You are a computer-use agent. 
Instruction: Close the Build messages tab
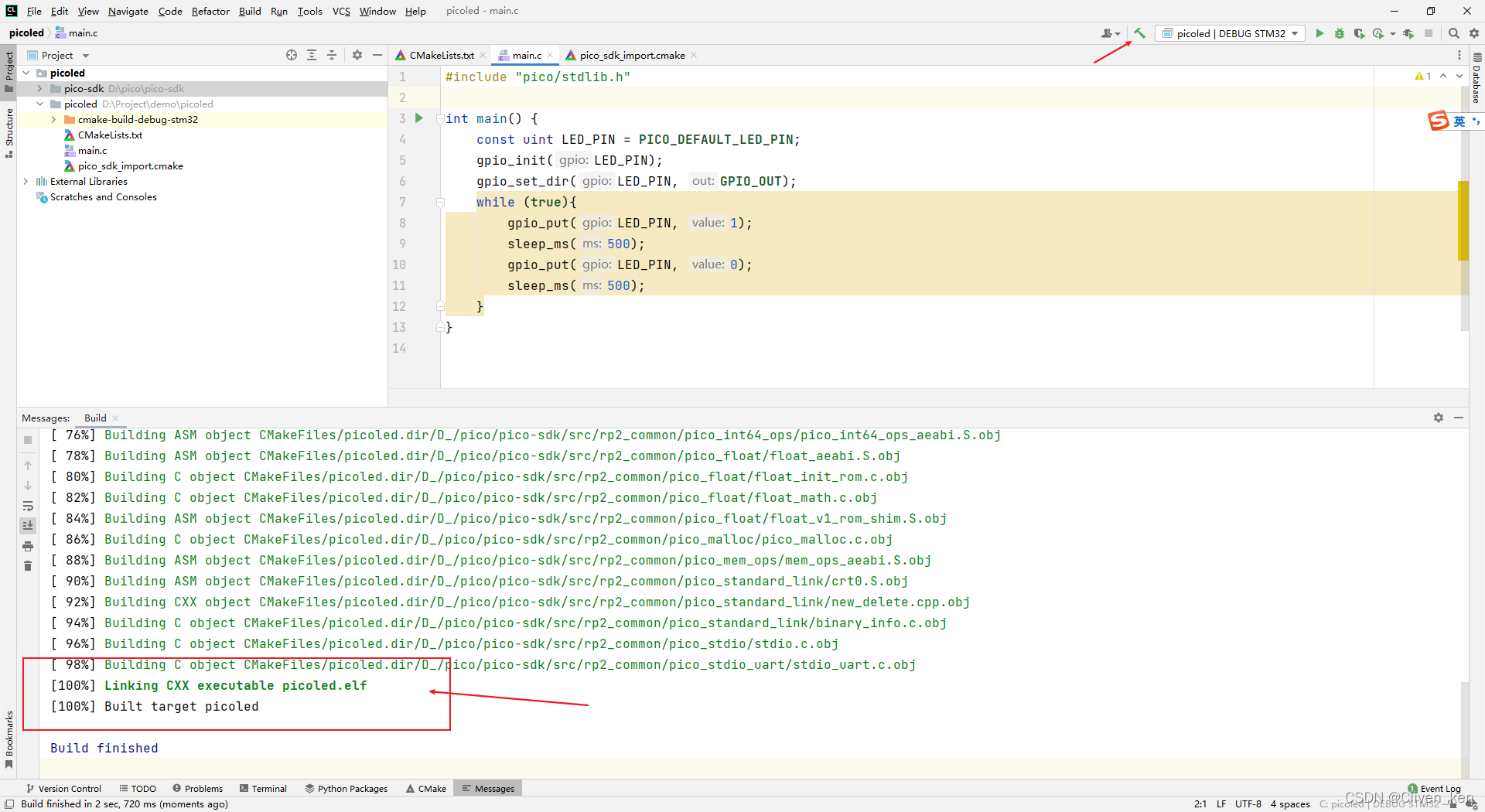[x=115, y=418]
